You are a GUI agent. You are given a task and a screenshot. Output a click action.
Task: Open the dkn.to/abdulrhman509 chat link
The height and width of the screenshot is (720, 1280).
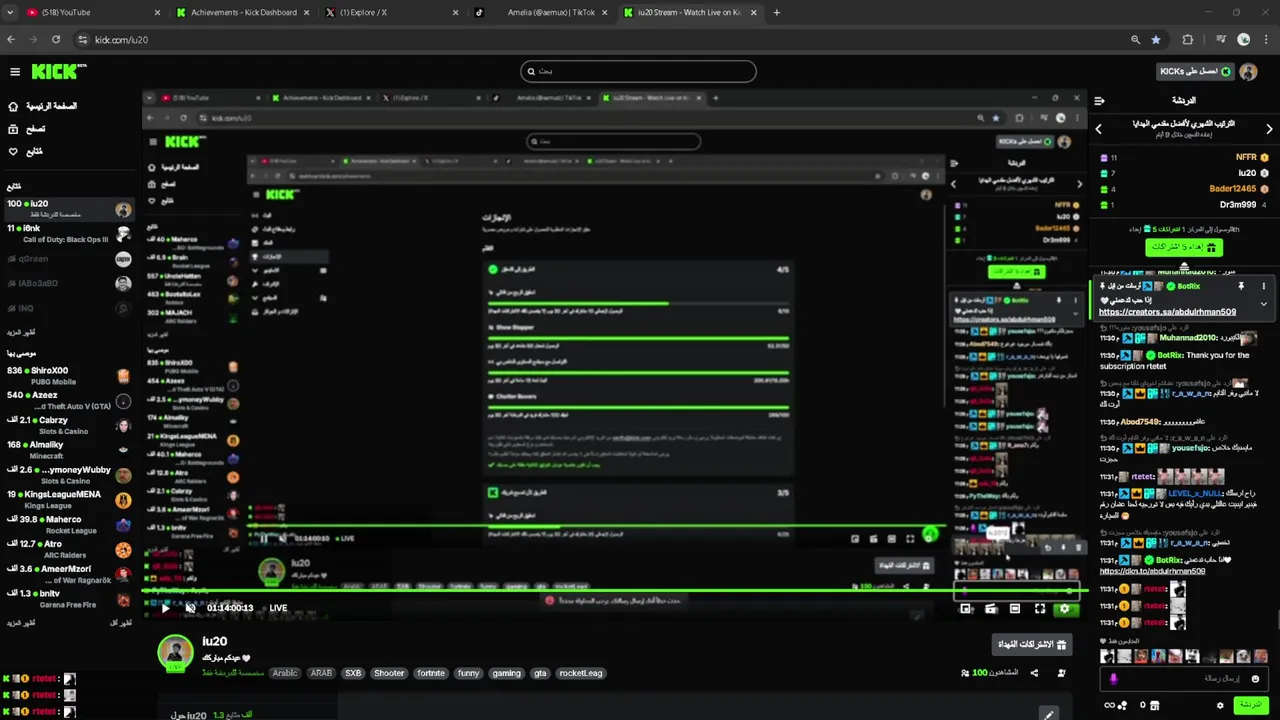pos(1152,571)
